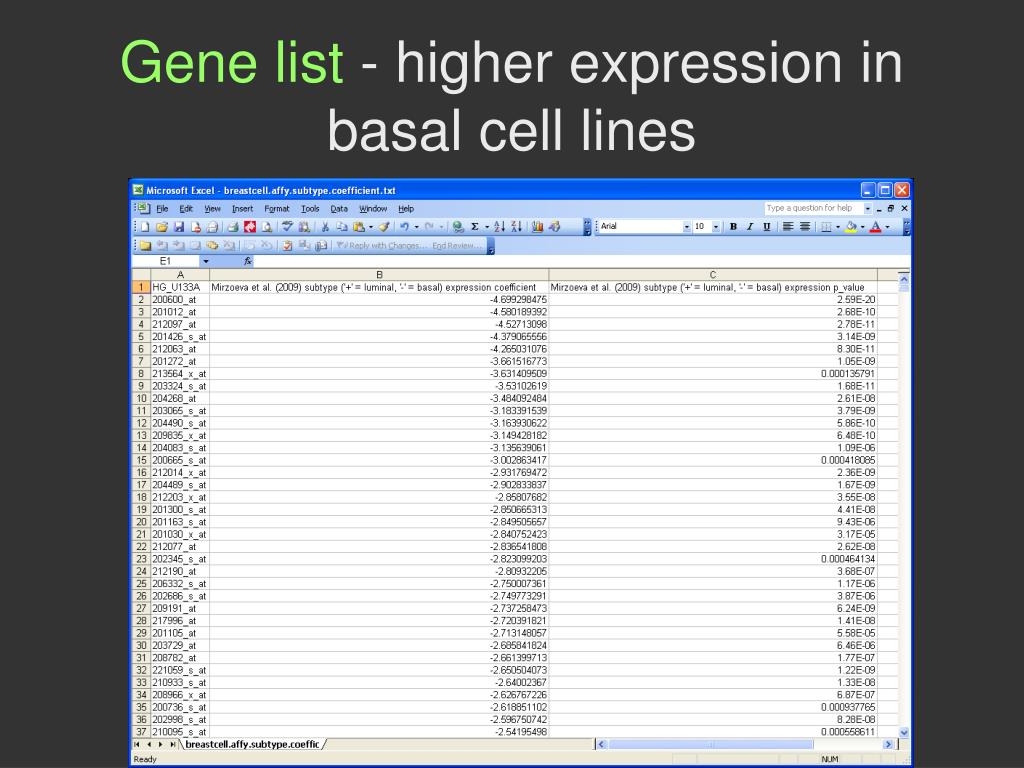This screenshot has height=768, width=1024.
Task: Open the Borders dropdown arrow
Action: click(837, 227)
